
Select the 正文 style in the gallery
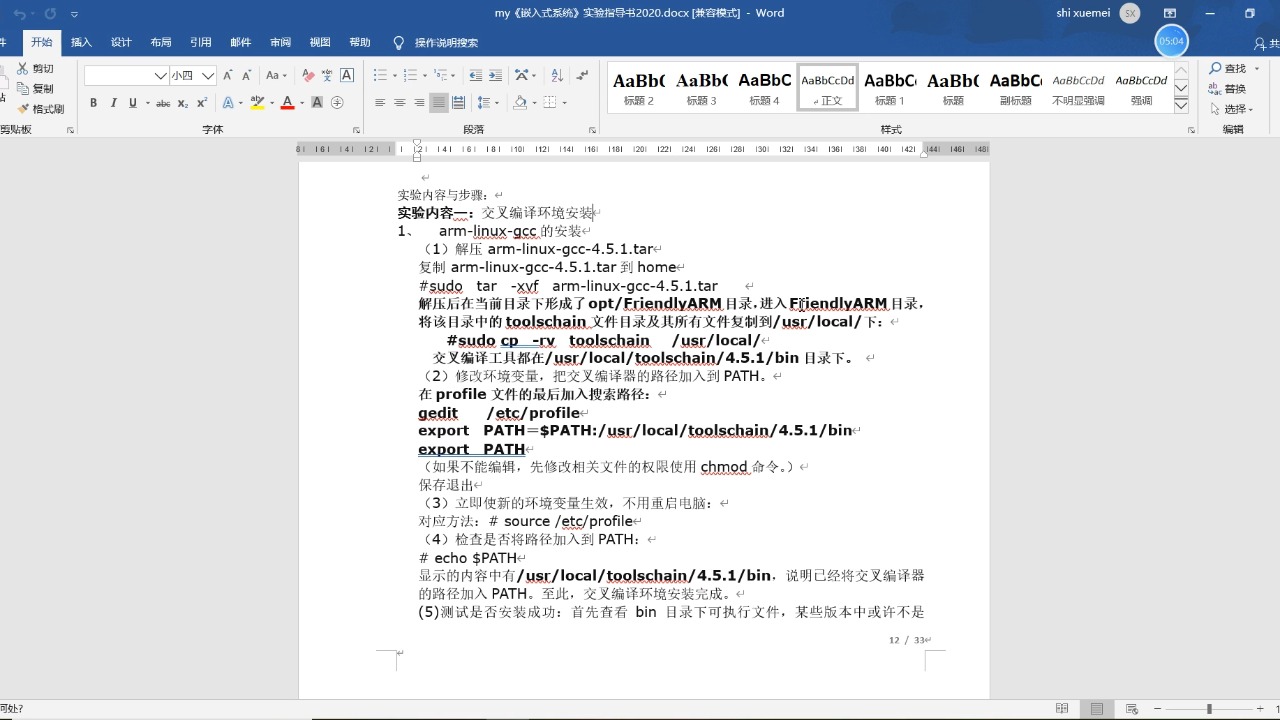[826, 88]
